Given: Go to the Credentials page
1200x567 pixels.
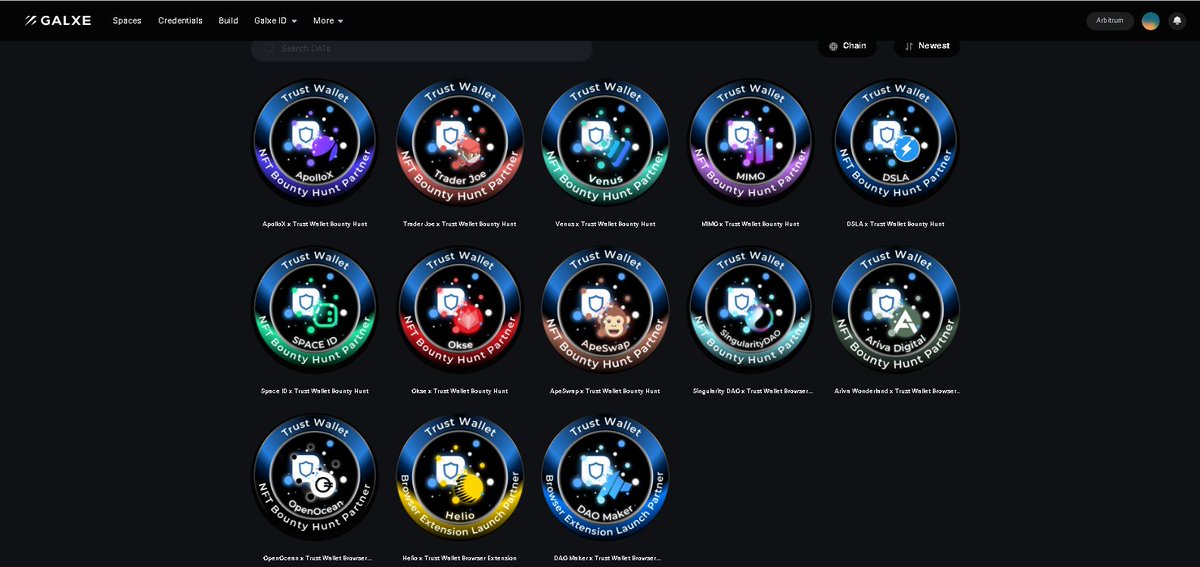Looking at the screenshot, I should point(180,20).
